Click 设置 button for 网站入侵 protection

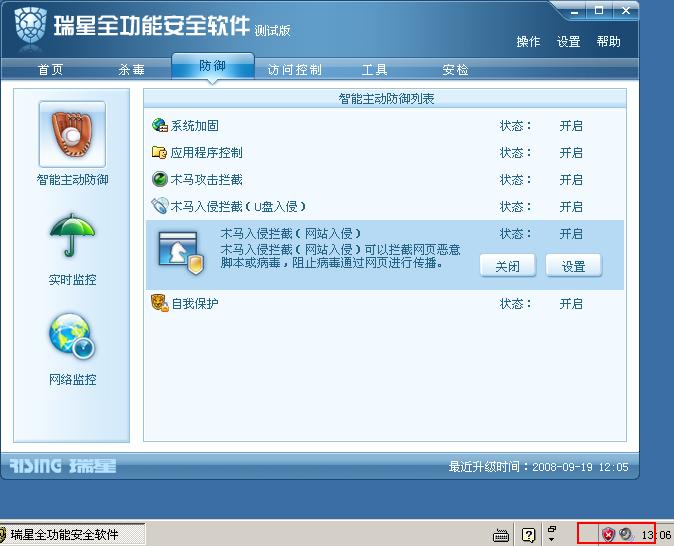click(573, 266)
